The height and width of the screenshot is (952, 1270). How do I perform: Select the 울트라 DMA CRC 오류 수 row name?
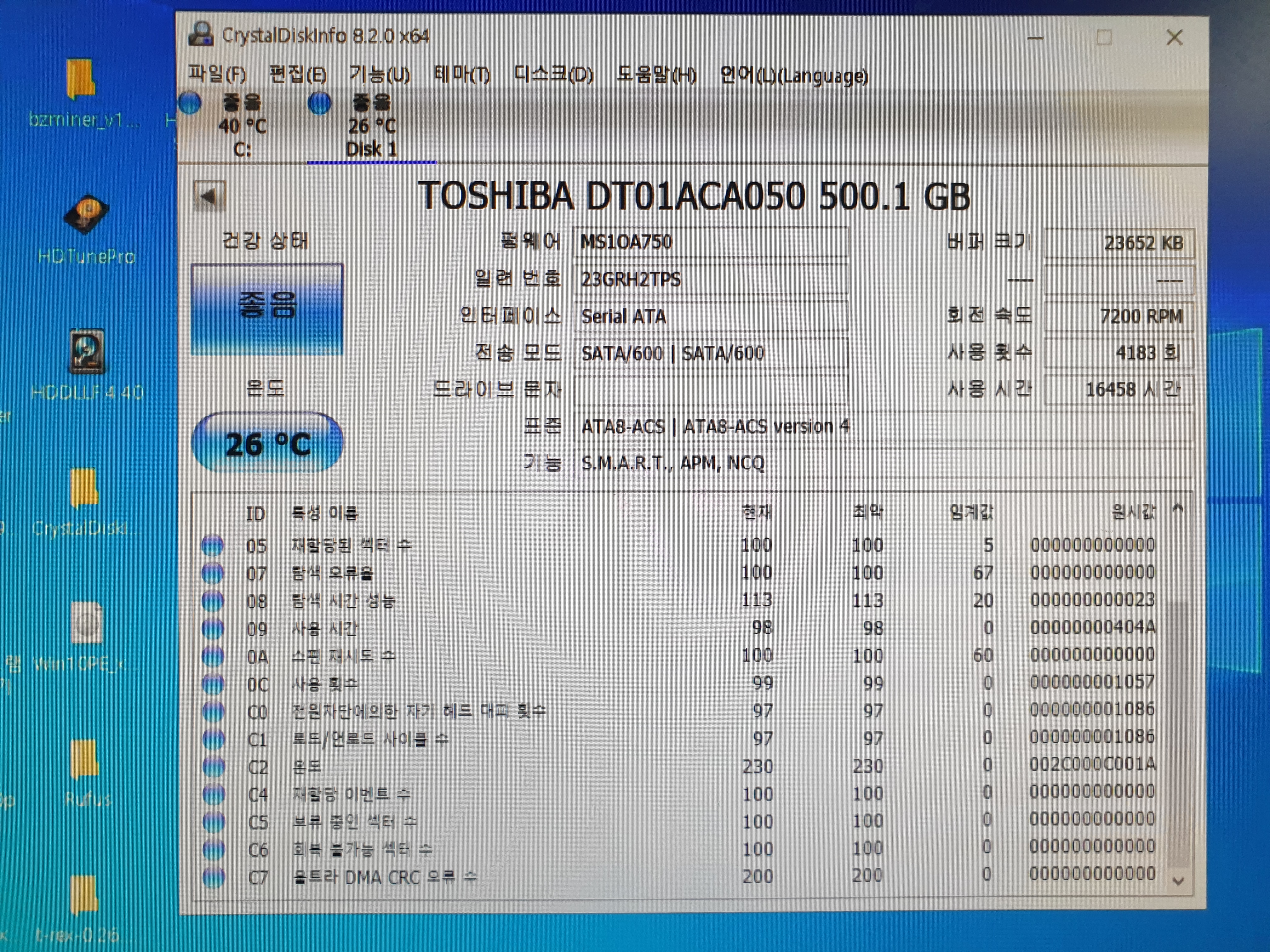384,877
